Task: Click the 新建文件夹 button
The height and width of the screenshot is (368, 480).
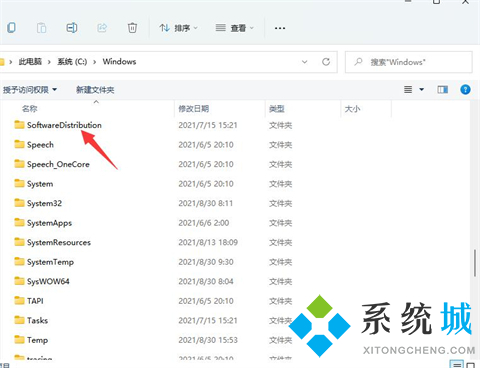Action: point(95,90)
